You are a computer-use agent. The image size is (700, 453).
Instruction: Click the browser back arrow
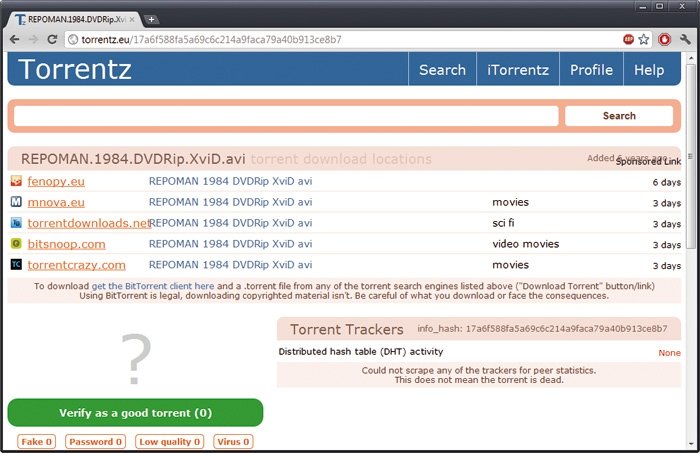click(14, 39)
